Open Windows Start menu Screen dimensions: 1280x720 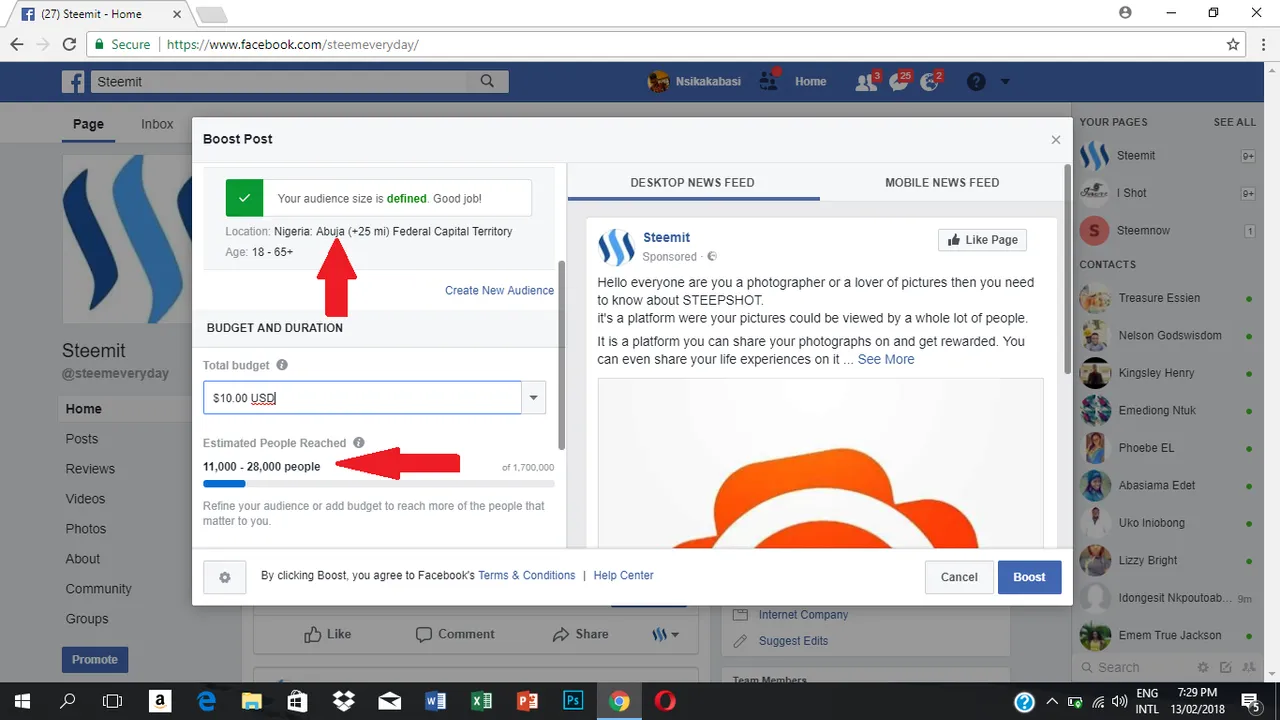(22, 701)
